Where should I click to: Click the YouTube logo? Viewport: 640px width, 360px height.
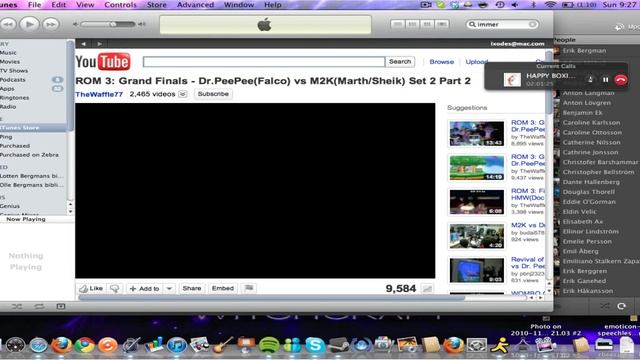click(x=103, y=62)
